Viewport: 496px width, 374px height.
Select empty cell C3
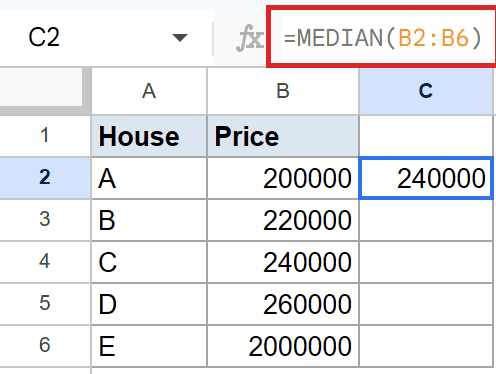coord(426,220)
